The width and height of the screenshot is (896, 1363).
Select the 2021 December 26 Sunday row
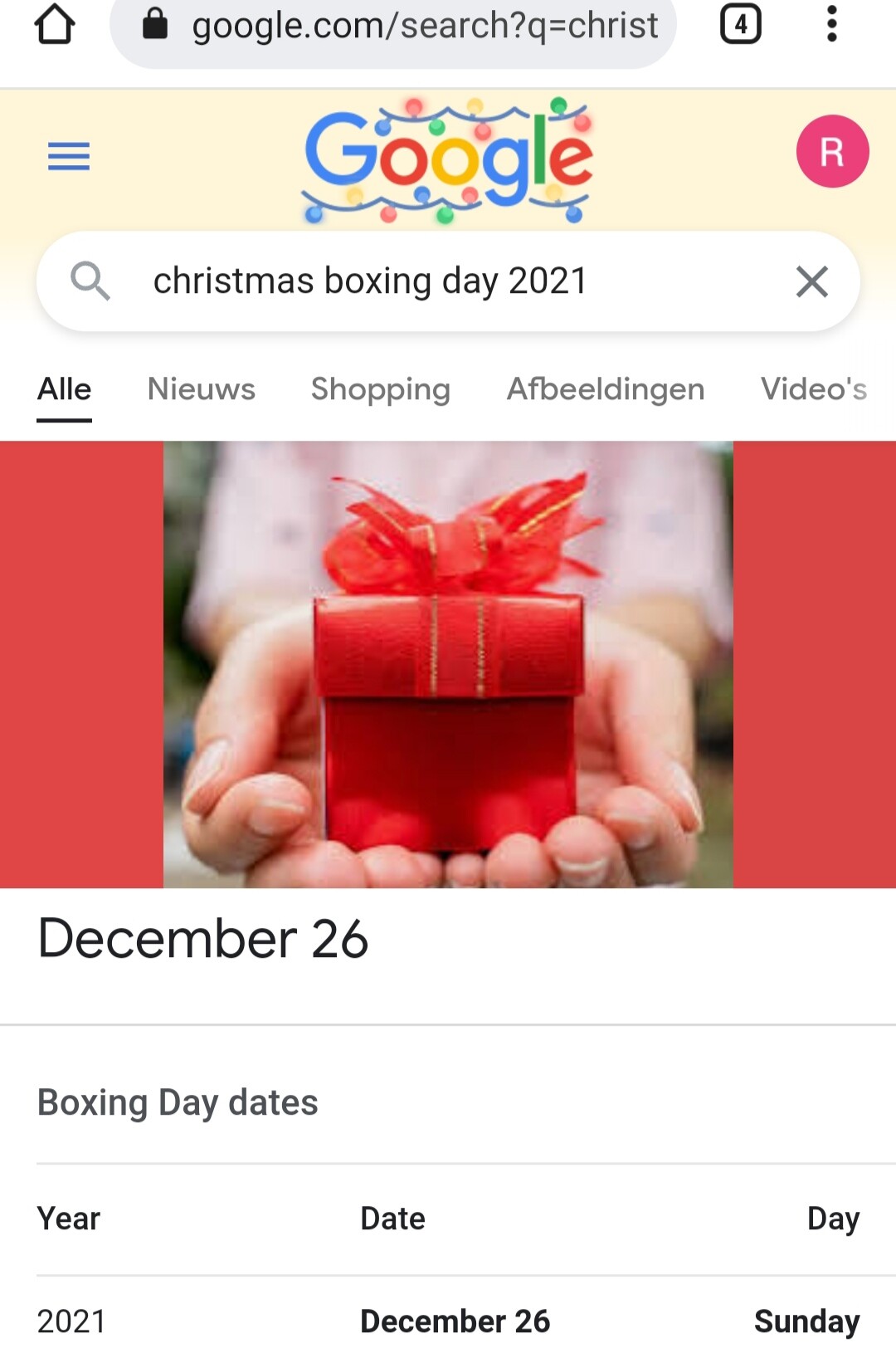point(448,1321)
